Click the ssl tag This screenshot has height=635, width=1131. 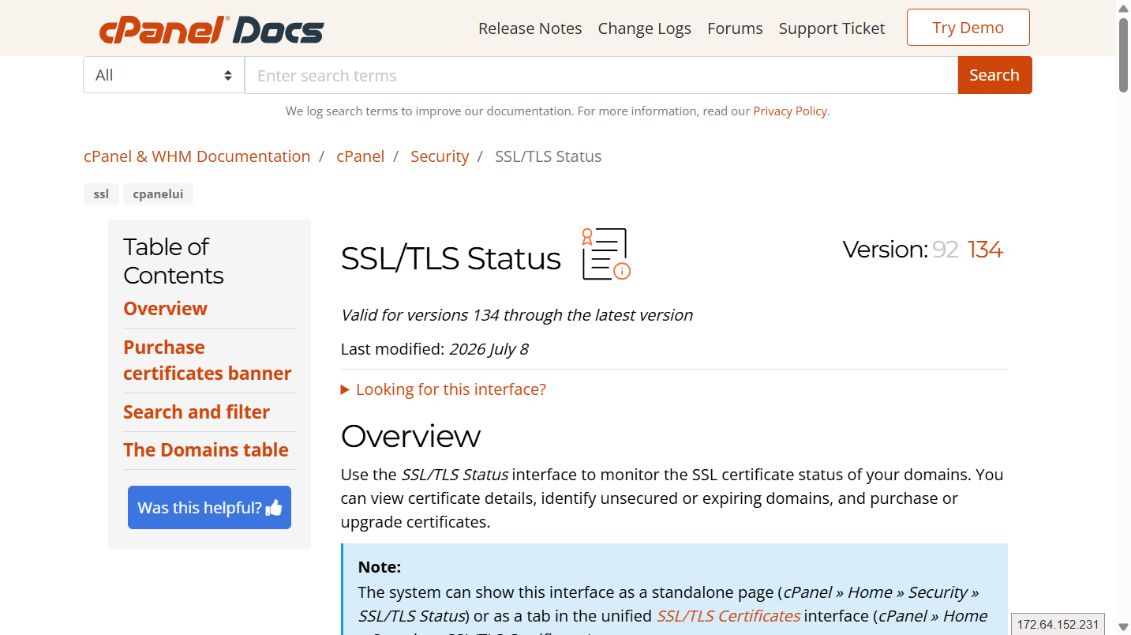101,194
